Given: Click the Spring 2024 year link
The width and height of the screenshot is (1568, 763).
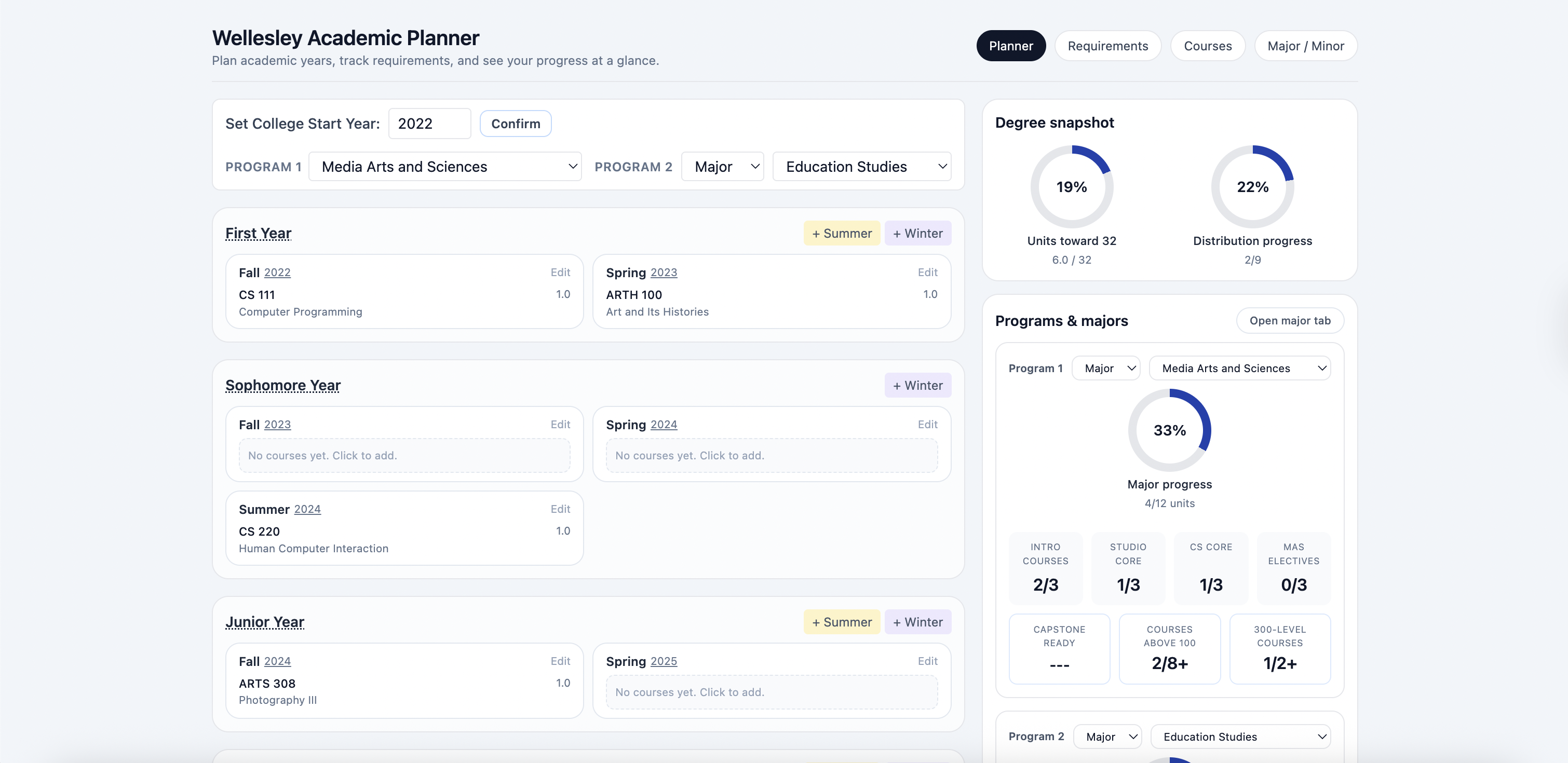Looking at the screenshot, I should (x=664, y=425).
